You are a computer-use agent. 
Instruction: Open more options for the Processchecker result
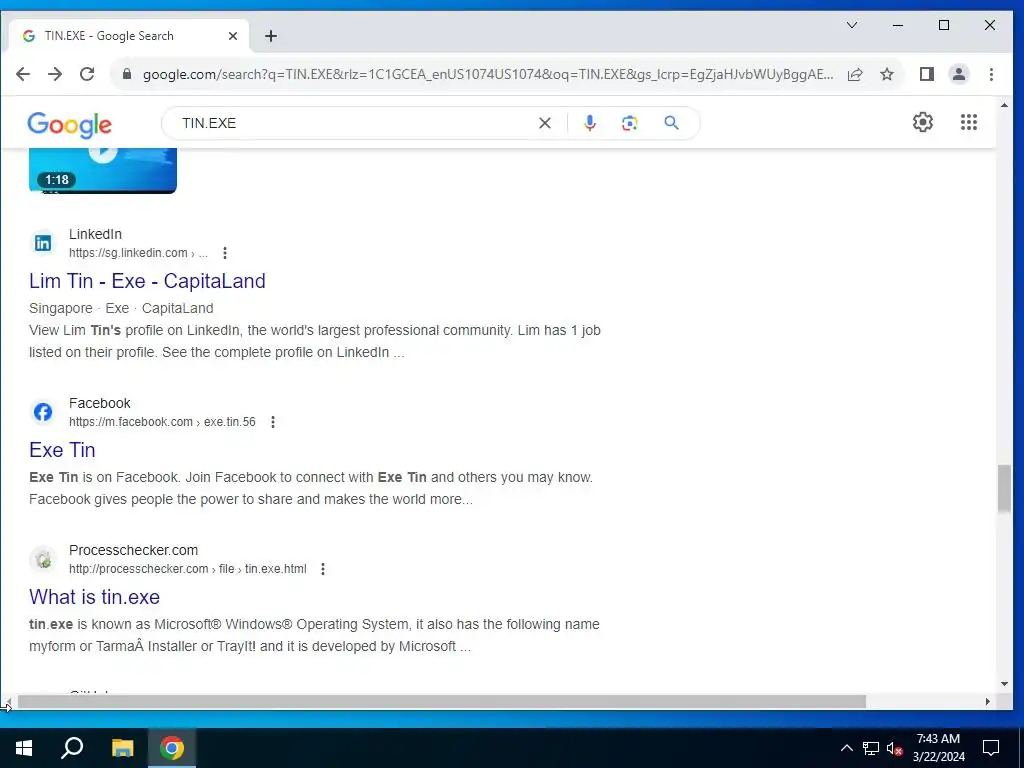click(323, 569)
